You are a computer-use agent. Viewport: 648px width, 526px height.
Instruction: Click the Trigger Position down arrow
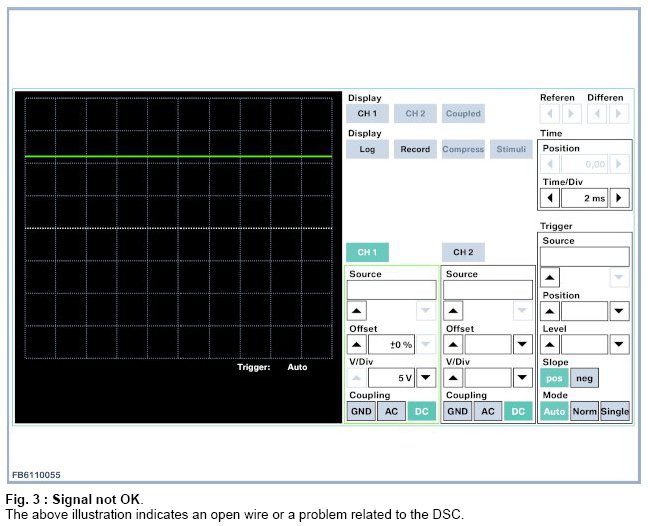pos(620,311)
